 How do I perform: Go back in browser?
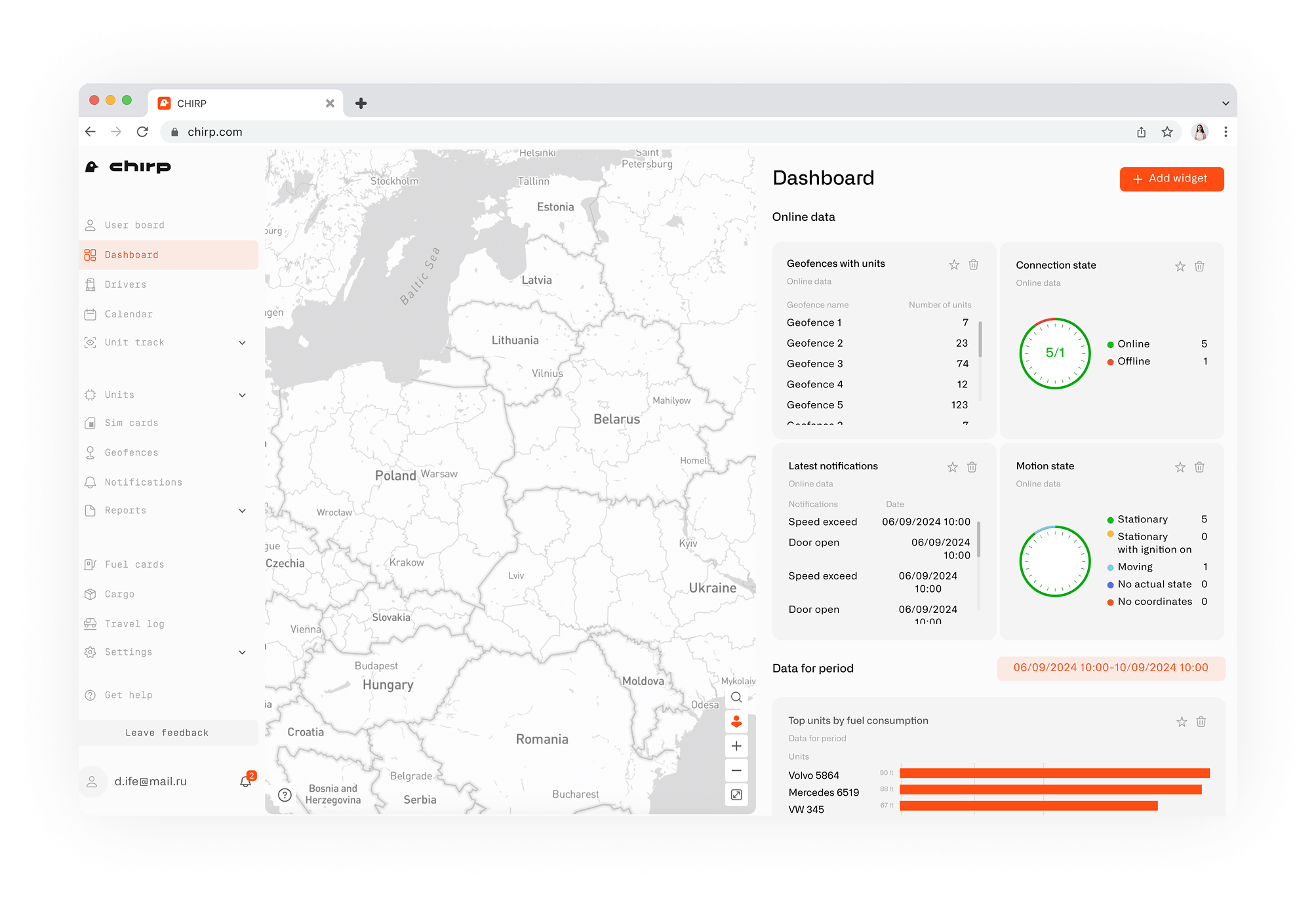[x=90, y=132]
